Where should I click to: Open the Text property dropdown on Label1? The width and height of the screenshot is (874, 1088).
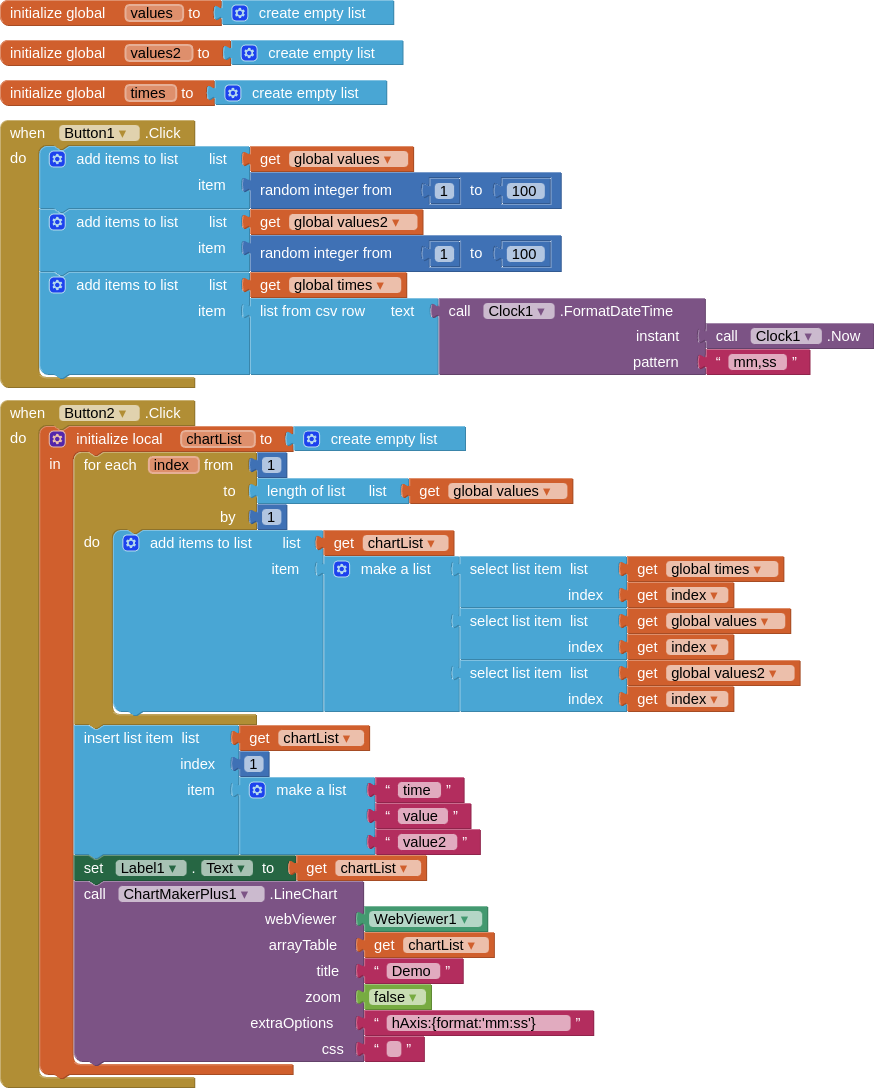point(228,868)
